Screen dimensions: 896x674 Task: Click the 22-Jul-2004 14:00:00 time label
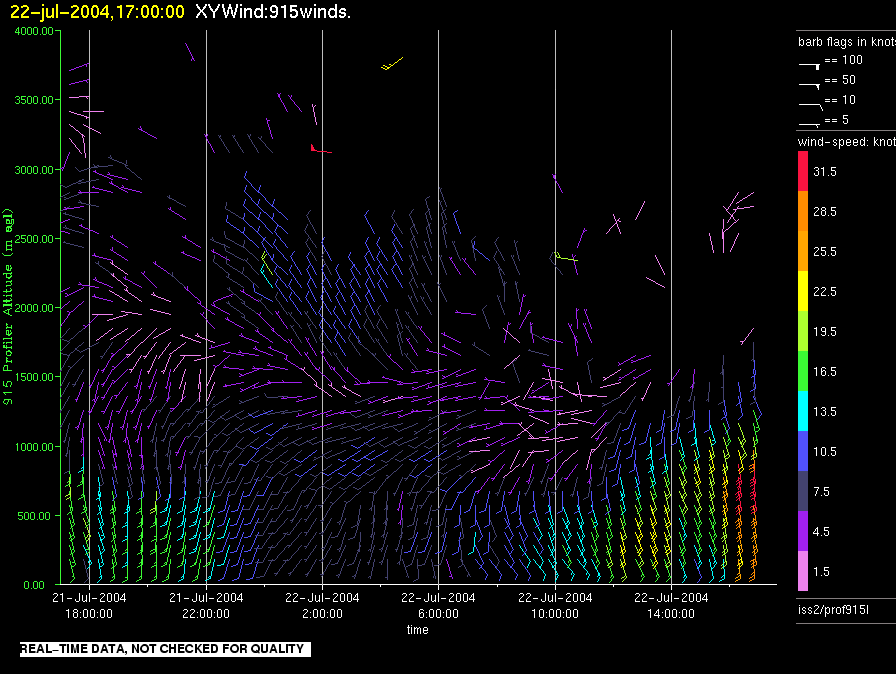pos(671,605)
